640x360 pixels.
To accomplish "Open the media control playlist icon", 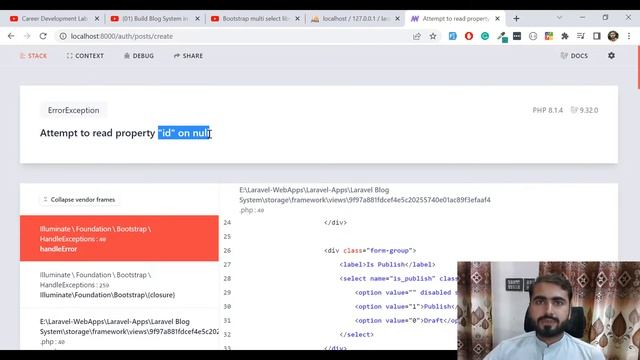I will pos(581,36).
